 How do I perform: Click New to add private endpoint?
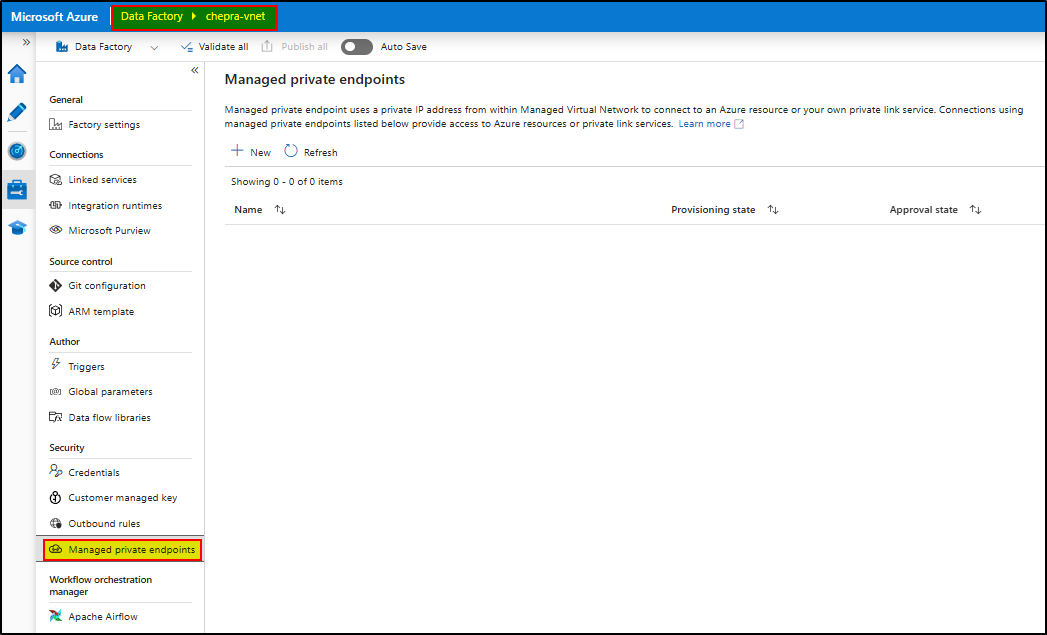coord(251,152)
